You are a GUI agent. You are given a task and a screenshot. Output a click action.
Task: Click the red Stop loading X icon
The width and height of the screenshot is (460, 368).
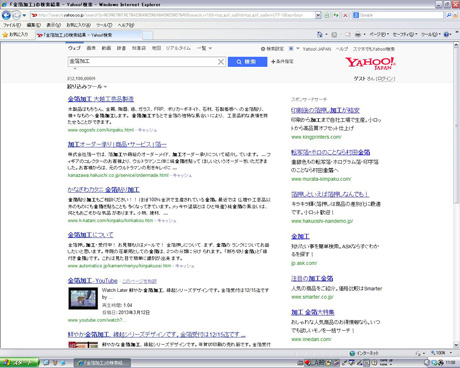coord(345,15)
